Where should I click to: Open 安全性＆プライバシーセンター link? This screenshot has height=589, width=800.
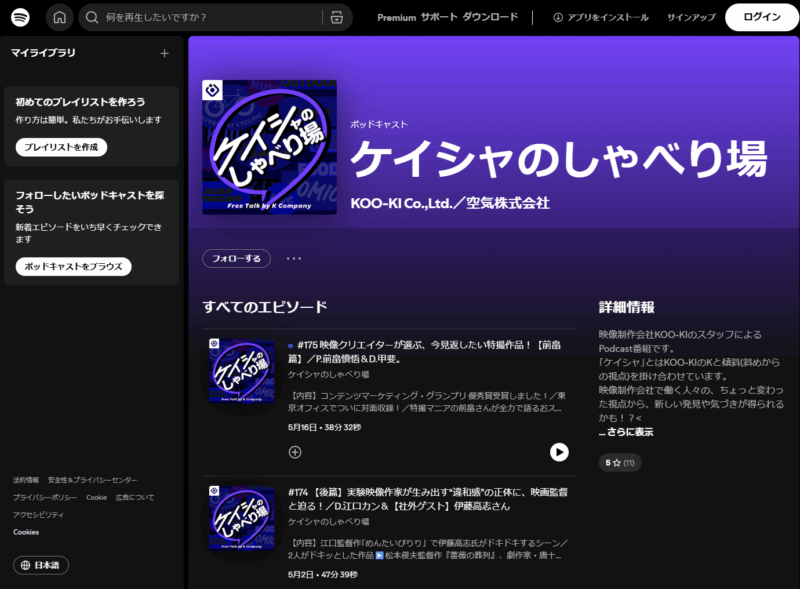click(92, 480)
